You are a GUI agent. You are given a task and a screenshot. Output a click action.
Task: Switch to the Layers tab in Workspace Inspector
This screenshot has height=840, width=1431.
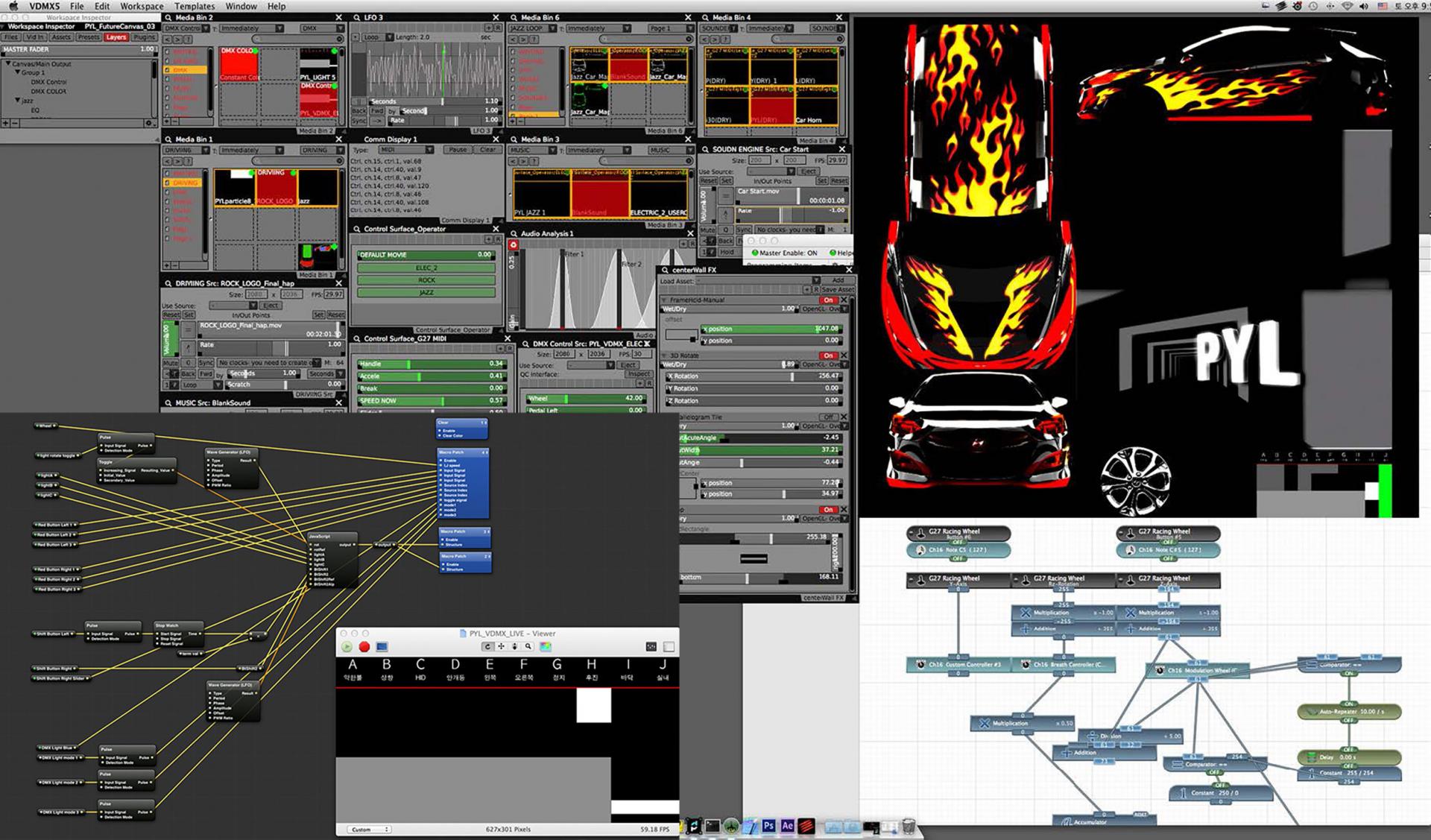click(116, 37)
